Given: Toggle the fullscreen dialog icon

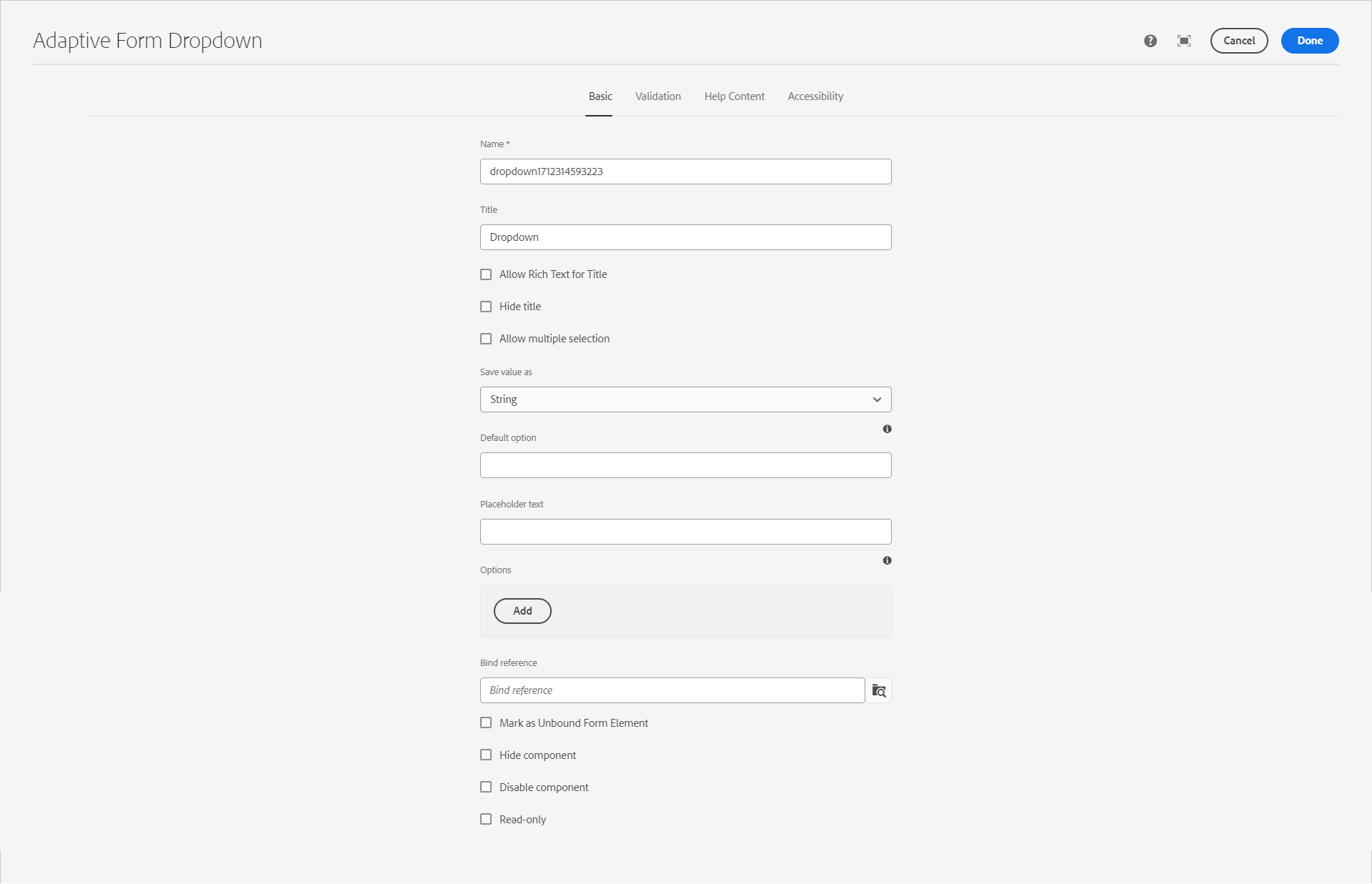Looking at the screenshot, I should (1184, 41).
